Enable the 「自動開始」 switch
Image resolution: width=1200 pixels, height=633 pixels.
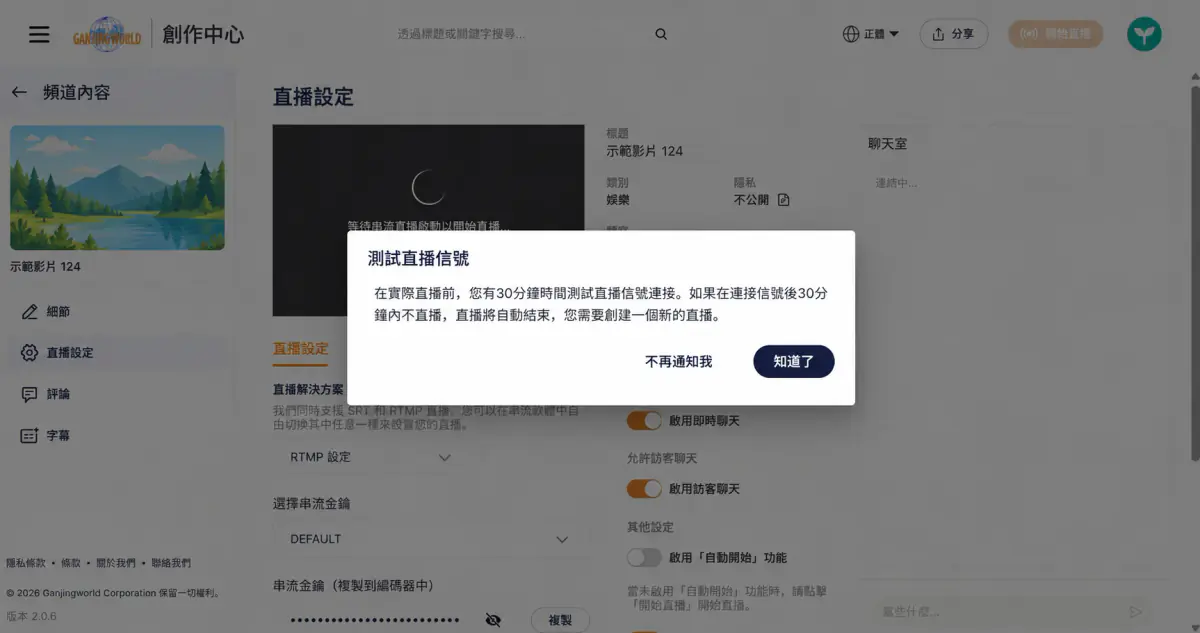point(644,557)
